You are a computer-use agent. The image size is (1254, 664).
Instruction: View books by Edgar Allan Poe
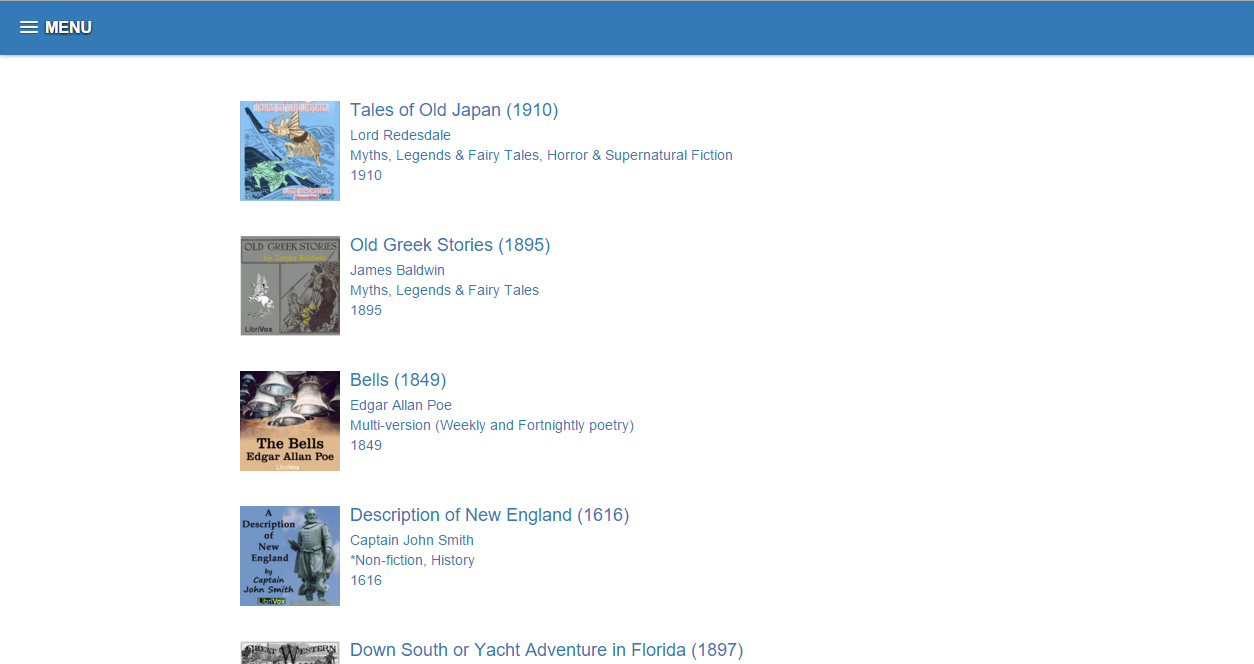(x=401, y=405)
